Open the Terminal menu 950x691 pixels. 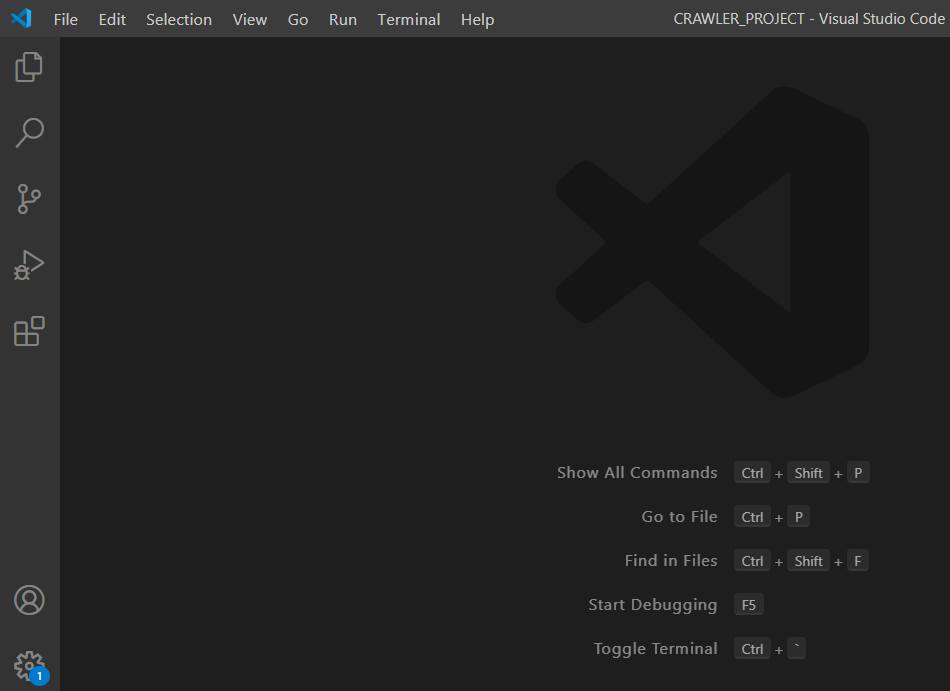point(408,19)
